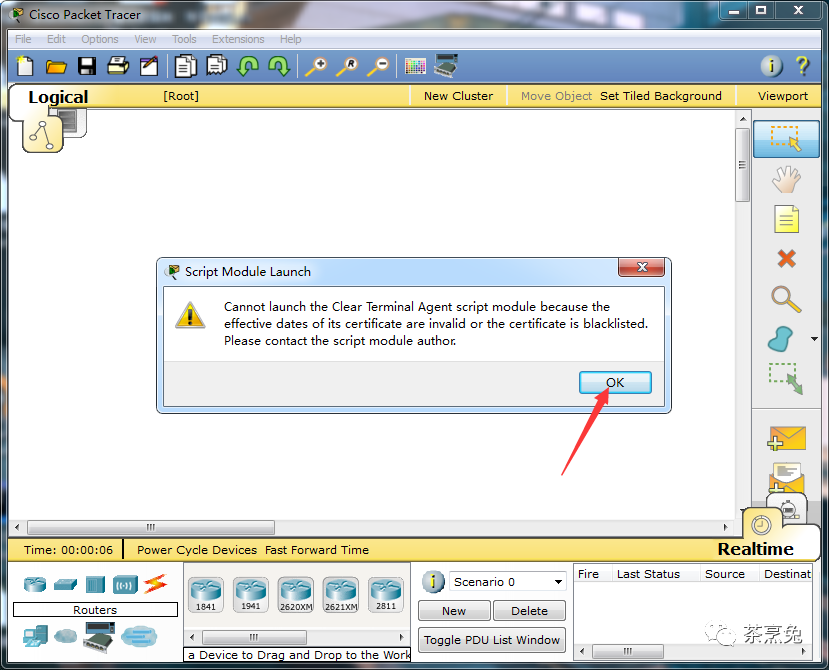Click the Redo green arrow icon
Viewport: 829px width, 670px height.
click(279, 67)
